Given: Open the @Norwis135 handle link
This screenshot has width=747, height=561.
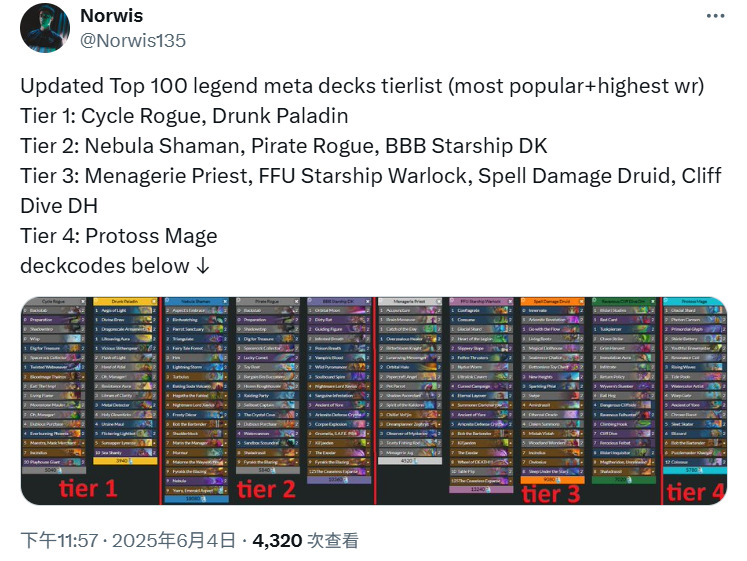Looking at the screenshot, I should (133, 40).
